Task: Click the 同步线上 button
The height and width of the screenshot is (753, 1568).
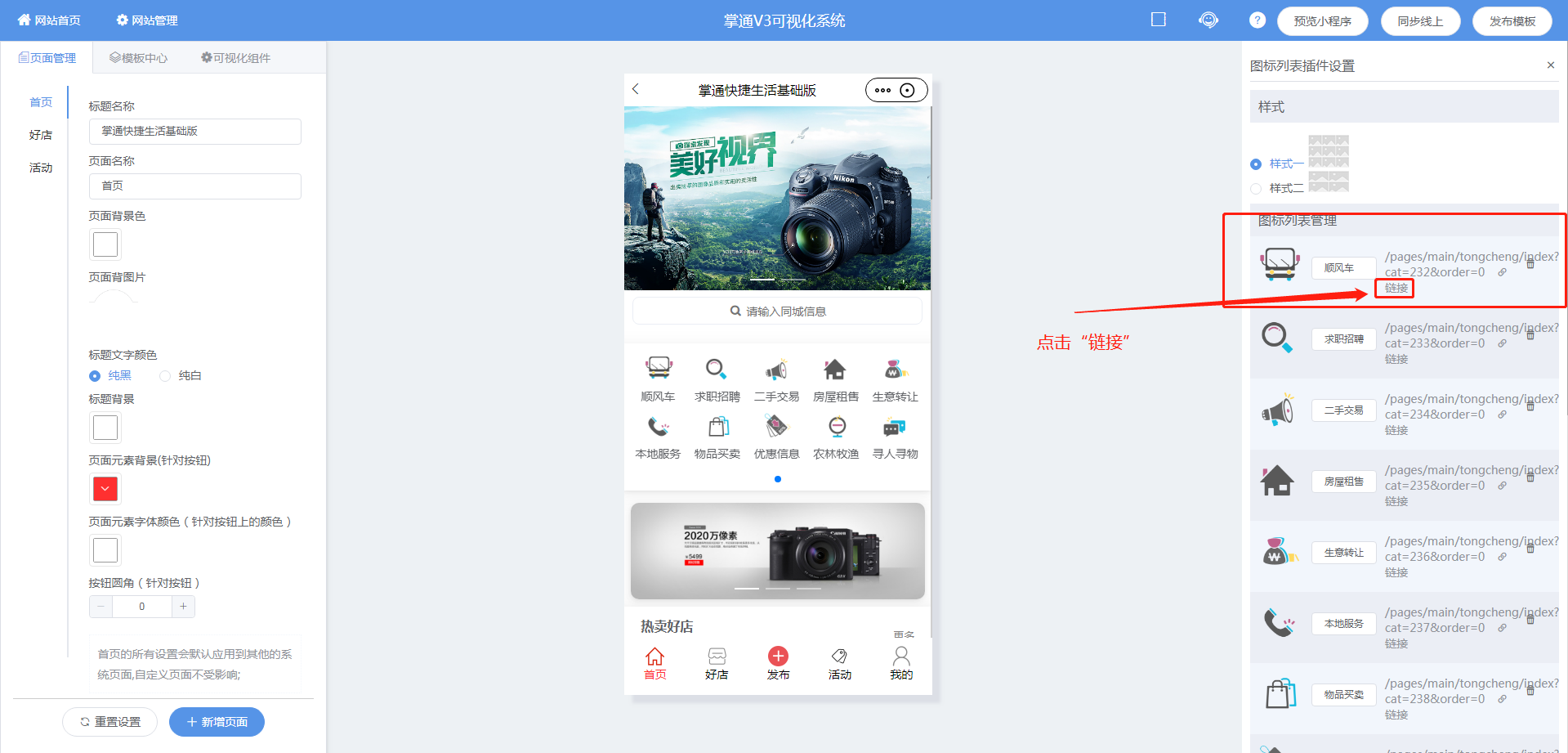Action: click(x=1420, y=21)
